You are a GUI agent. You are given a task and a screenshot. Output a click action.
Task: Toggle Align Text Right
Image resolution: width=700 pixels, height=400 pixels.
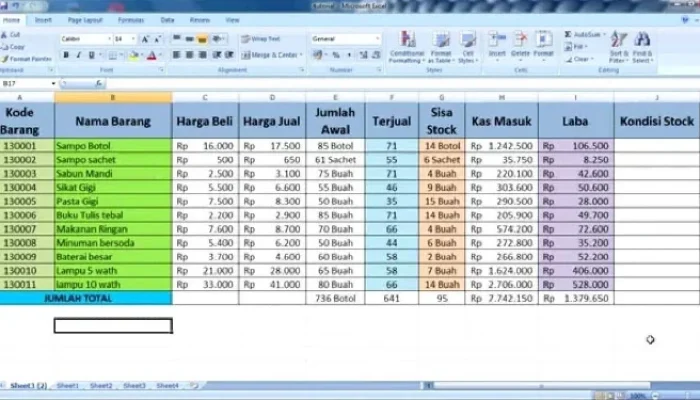202,55
